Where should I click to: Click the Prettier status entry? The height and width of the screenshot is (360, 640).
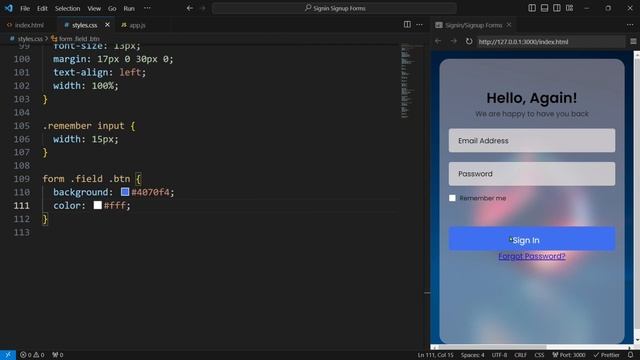tap(606, 355)
